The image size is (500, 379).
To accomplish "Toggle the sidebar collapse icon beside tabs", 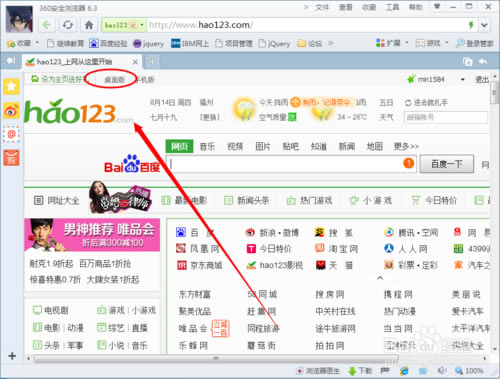I will 11,61.
